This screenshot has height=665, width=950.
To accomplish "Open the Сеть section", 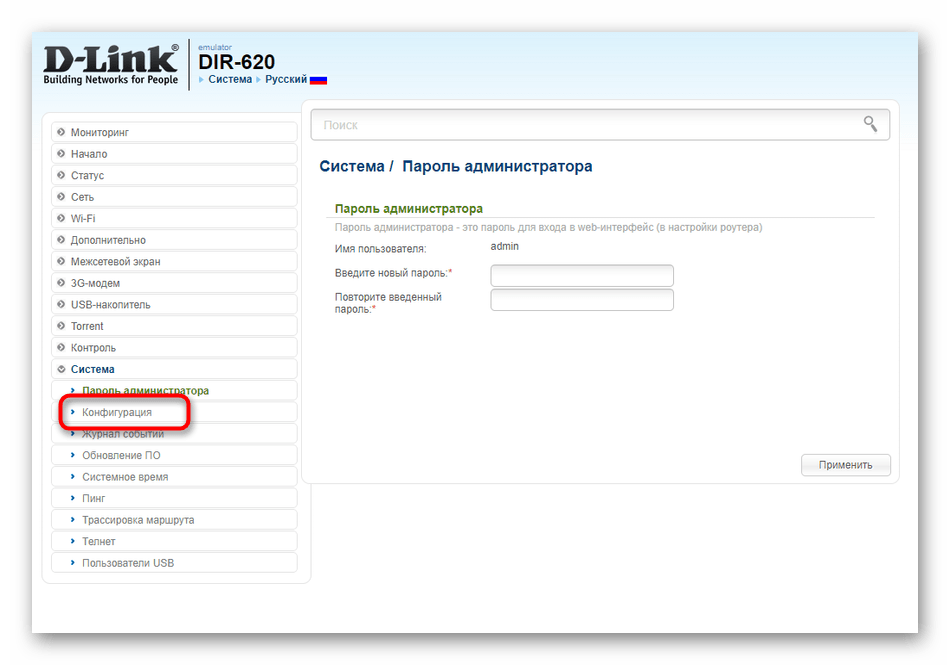I will click(82, 197).
